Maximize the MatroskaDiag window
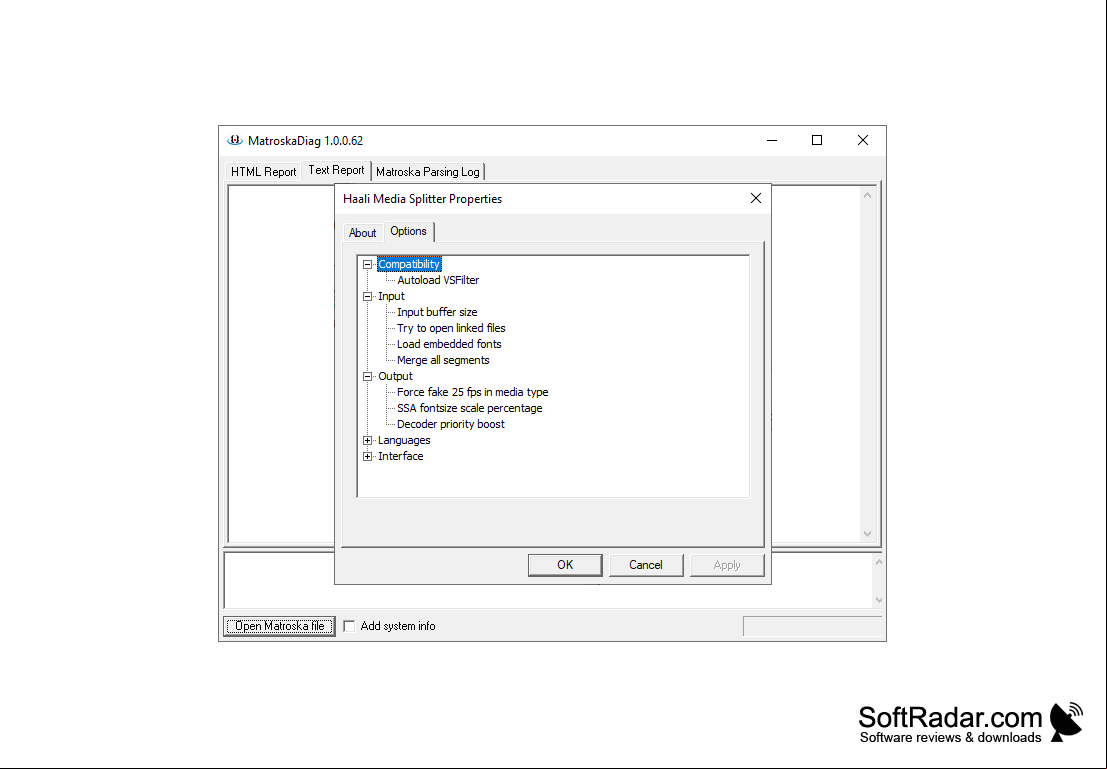The image size is (1107, 769). [817, 141]
